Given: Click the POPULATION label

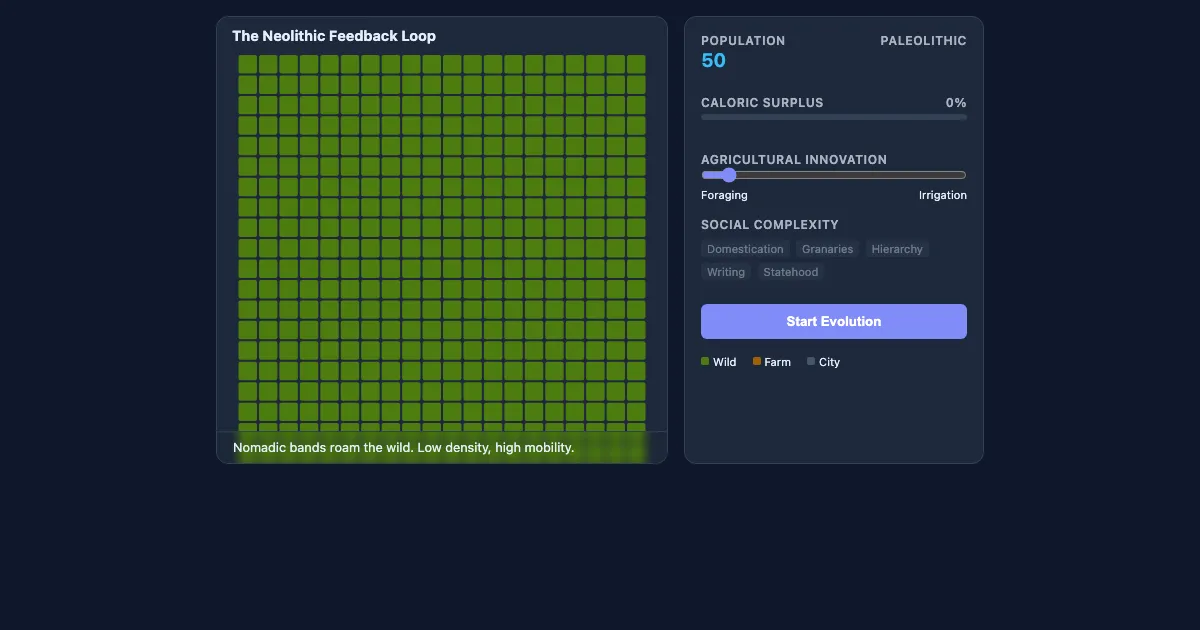Looking at the screenshot, I should [743, 41].
